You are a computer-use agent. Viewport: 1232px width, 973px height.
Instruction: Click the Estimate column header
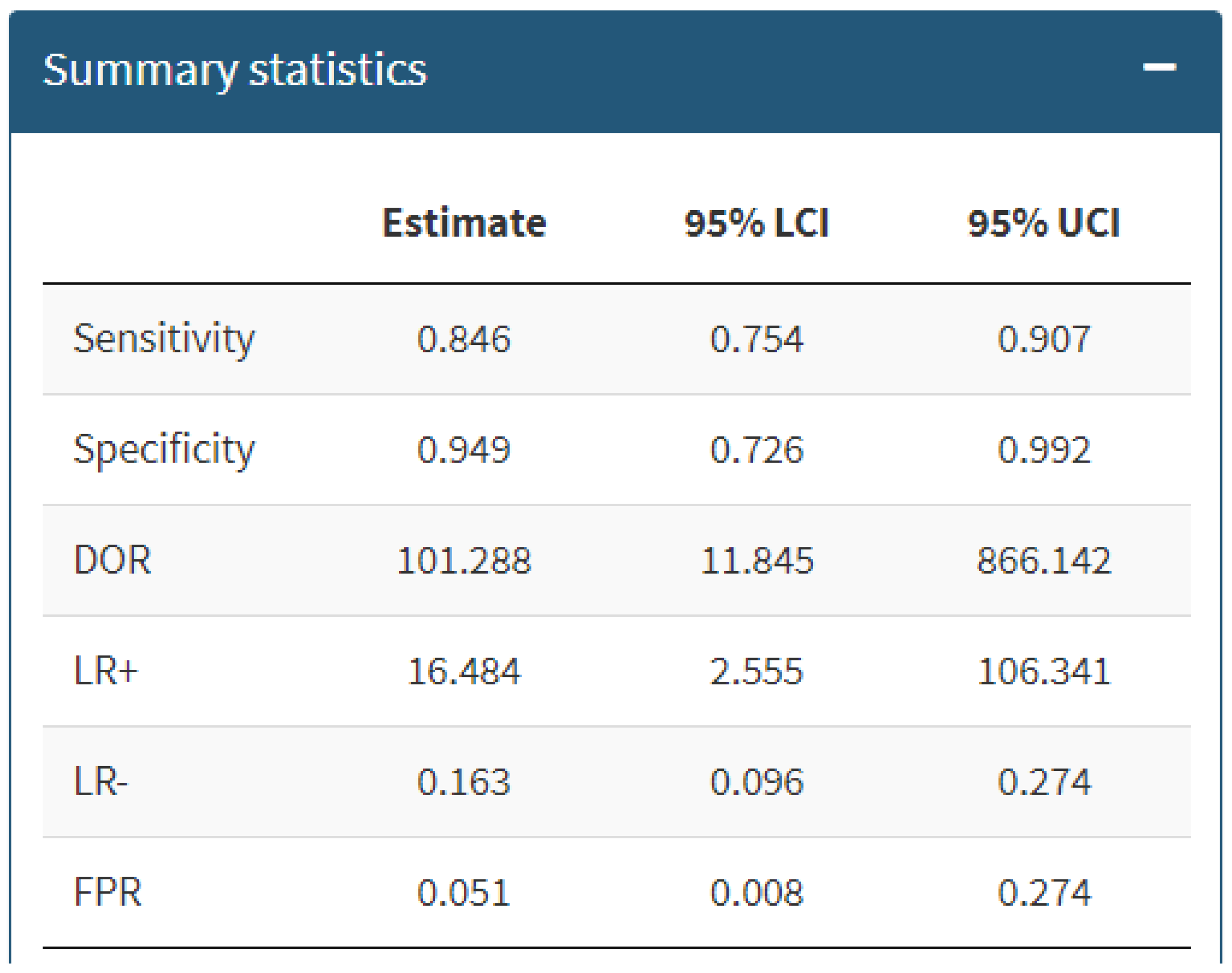(463, 223)
